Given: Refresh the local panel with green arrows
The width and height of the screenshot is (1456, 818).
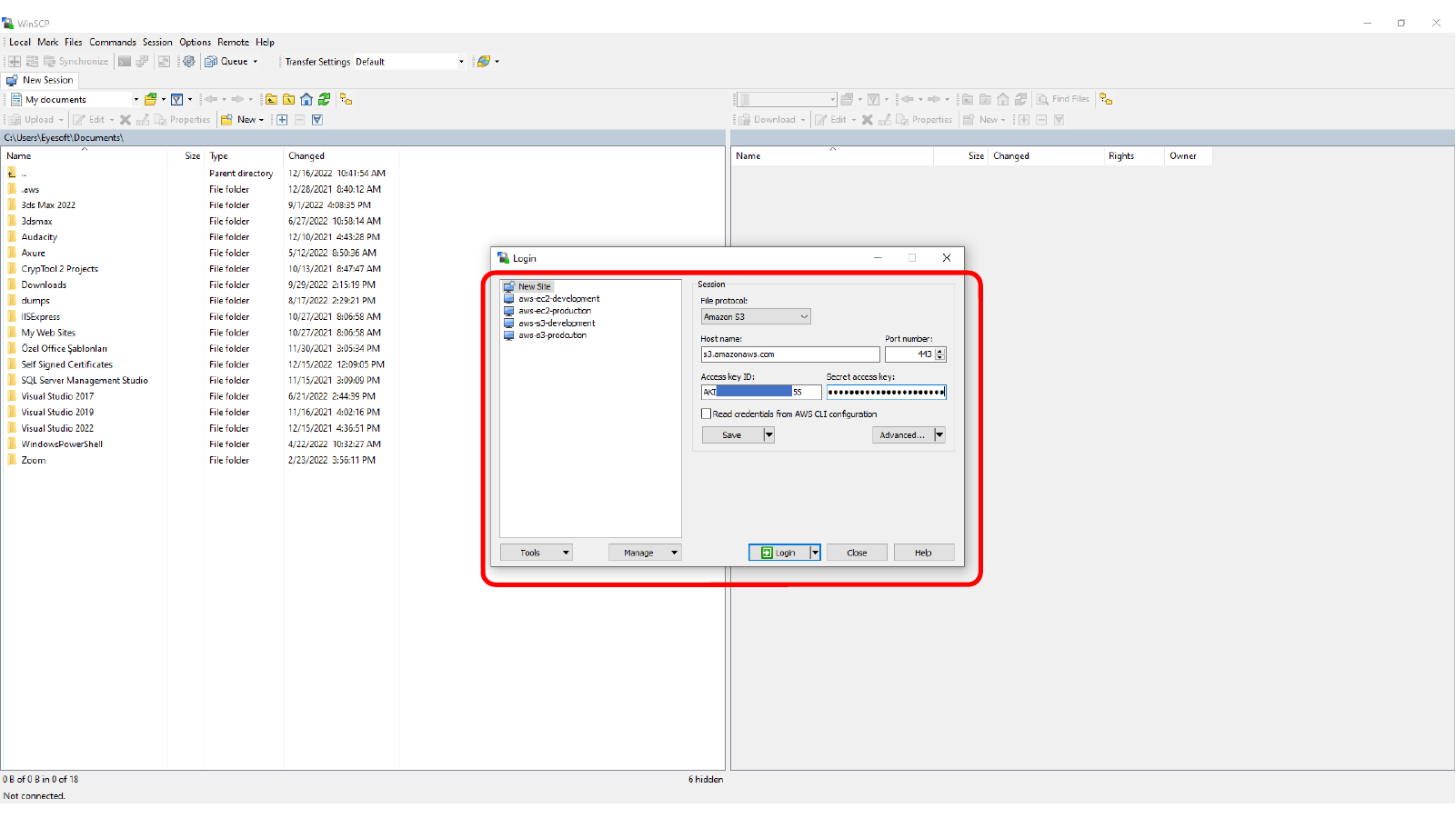Looking at the screenshot, I should pos(324,100).
